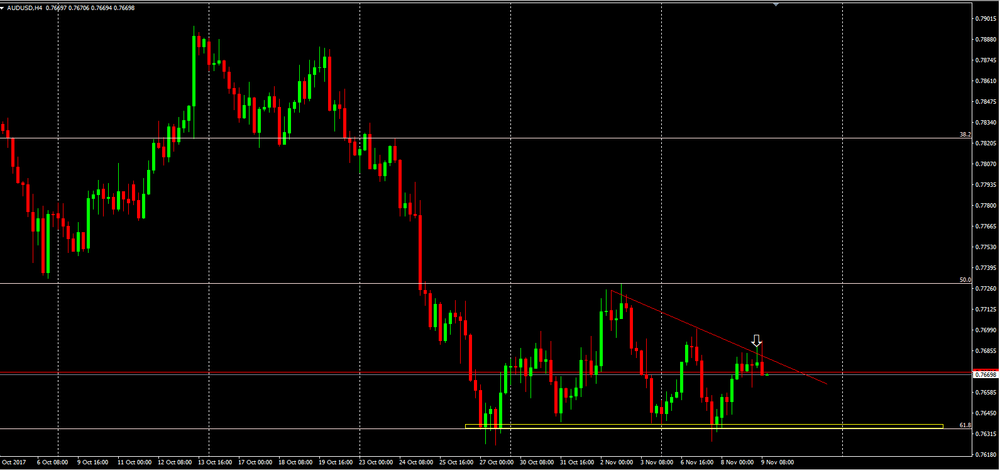The height and width of the screenshot is (470, 1000).
Task: Click the 0.78475 price scale value
Action: (x=987, y=101)
